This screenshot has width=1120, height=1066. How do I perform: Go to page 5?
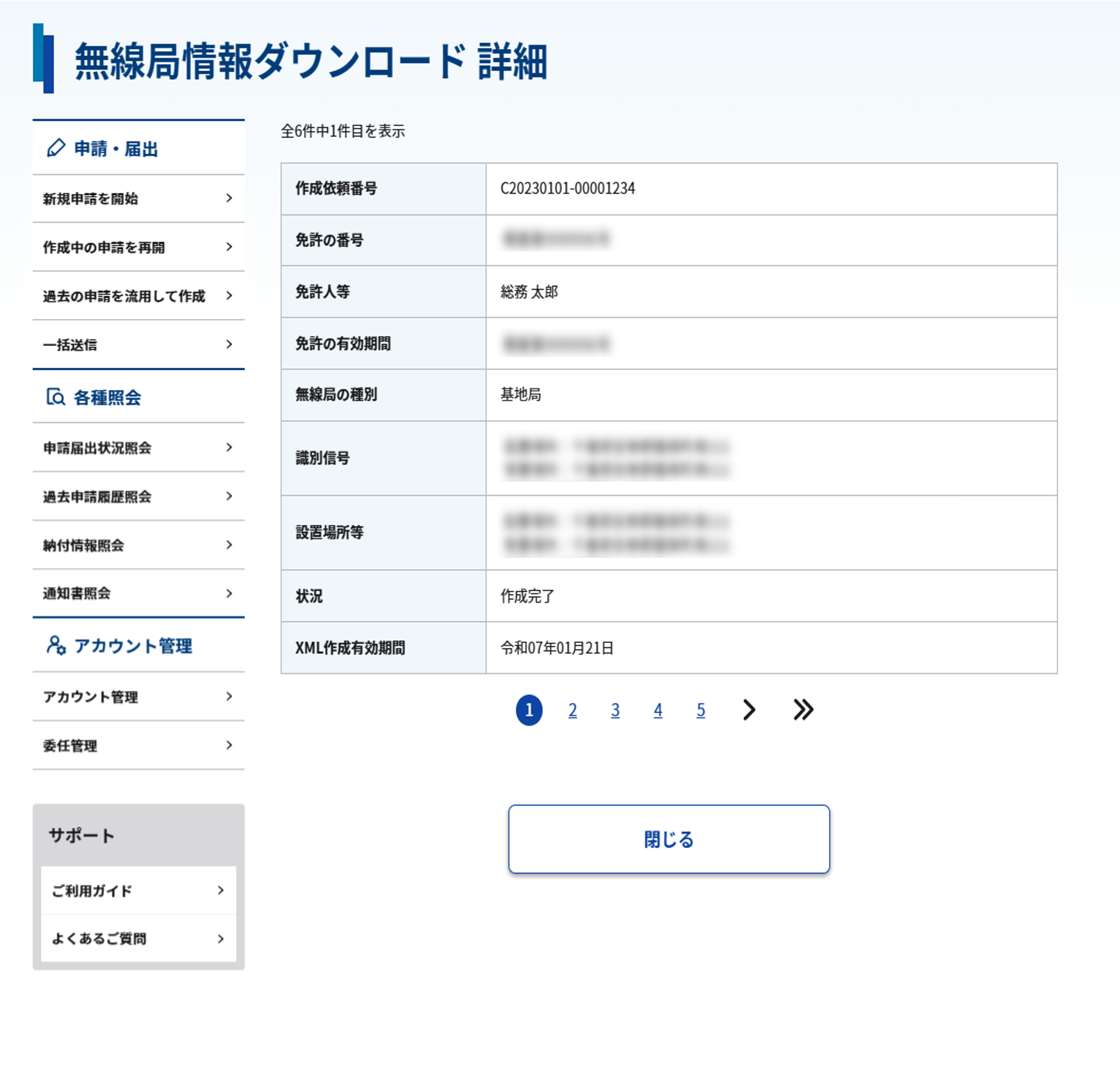pyautogui.click(x=701, y=710)
